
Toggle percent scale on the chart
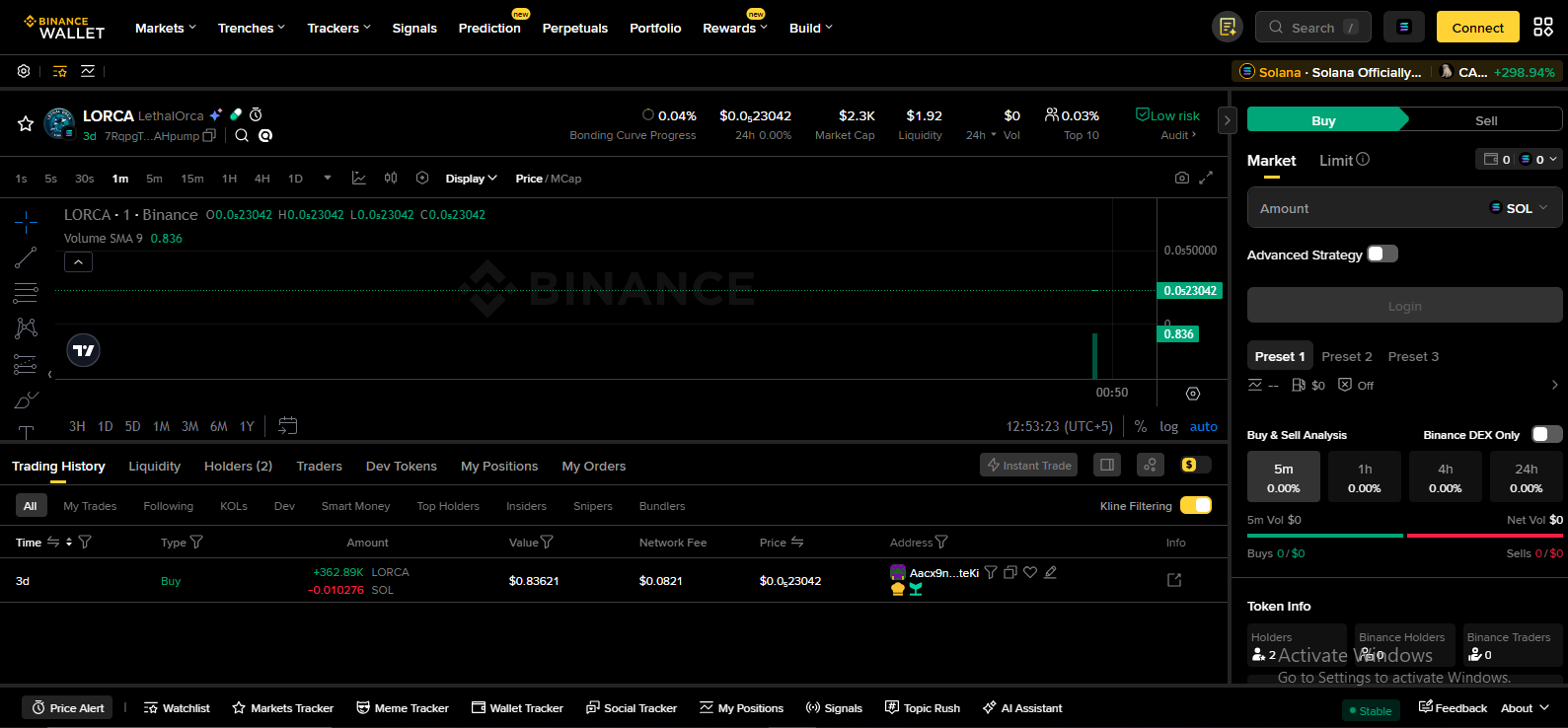click(1141, 426)
